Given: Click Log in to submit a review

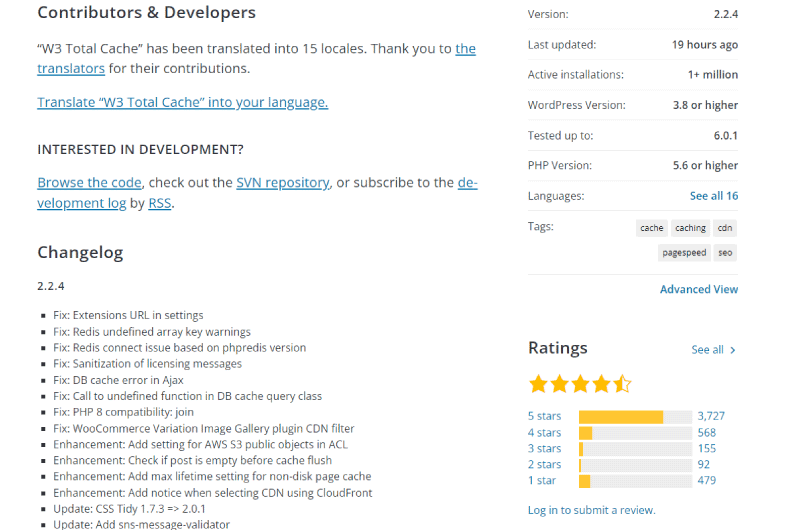Looking at the screenshot, I should click(x=592, y=510).
